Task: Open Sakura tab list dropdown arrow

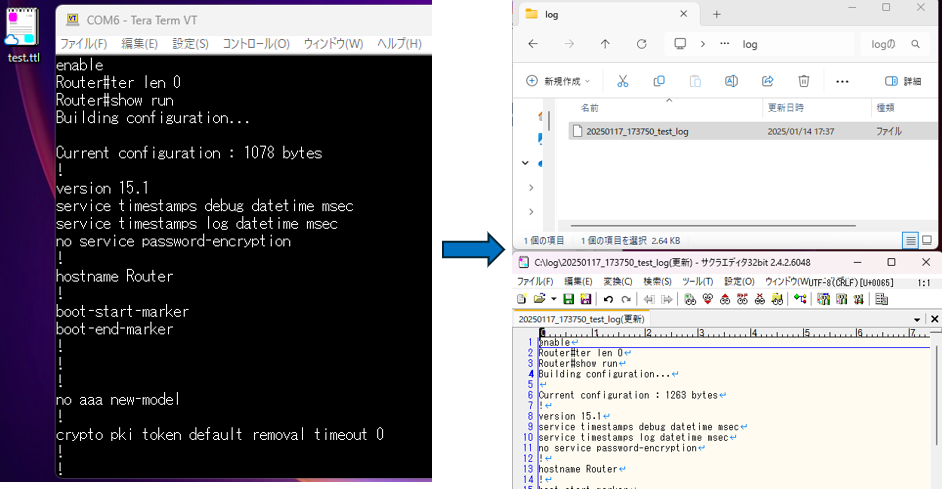Action: (917, 319)
